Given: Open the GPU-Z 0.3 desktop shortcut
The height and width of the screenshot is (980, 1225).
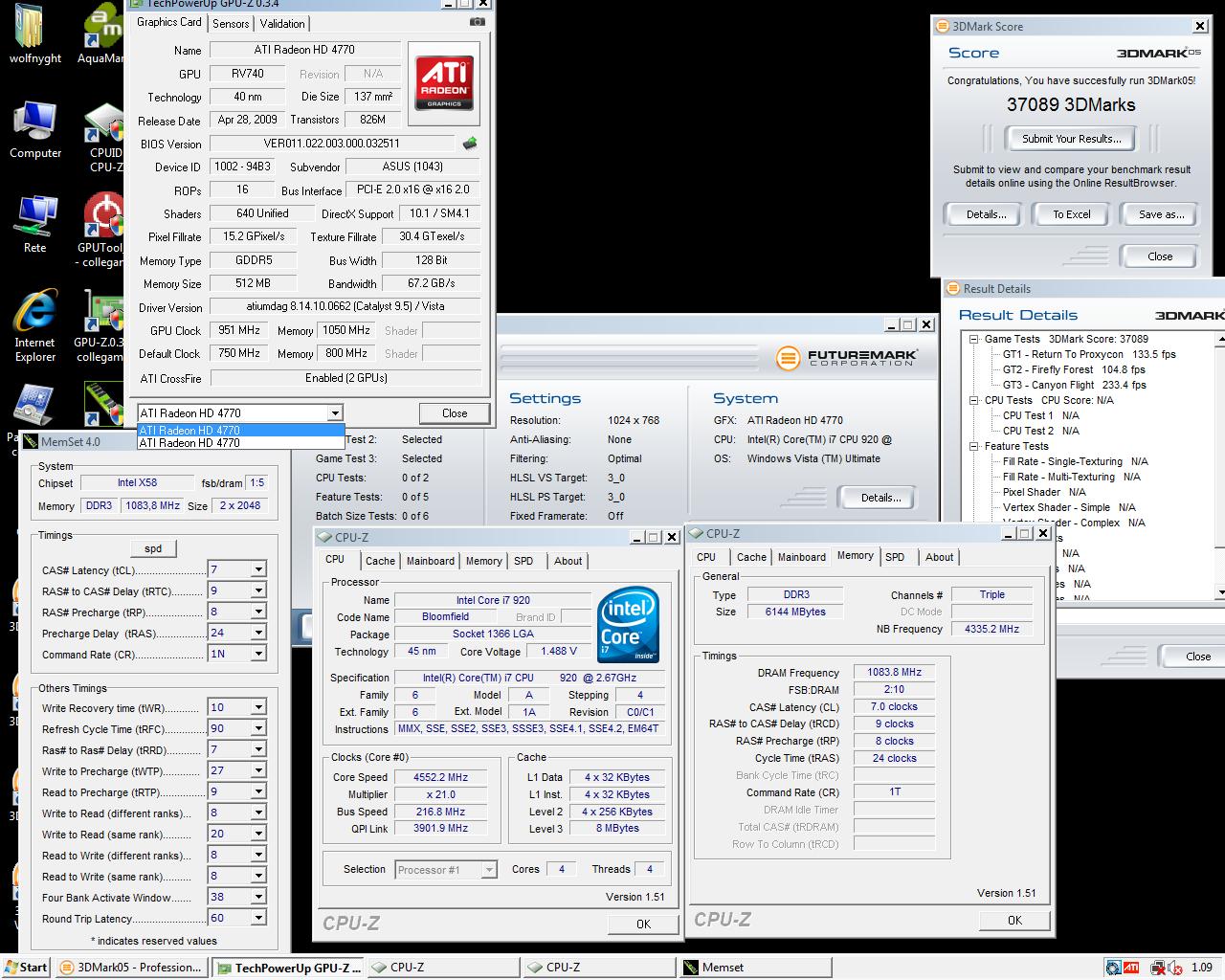Looking at the screenshot, I should (100, 326).
